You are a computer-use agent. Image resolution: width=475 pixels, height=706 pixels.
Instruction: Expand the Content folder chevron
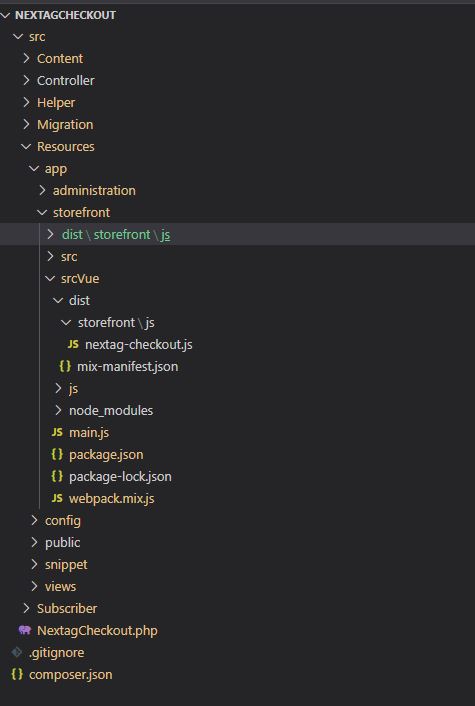(x=26, y=58)
